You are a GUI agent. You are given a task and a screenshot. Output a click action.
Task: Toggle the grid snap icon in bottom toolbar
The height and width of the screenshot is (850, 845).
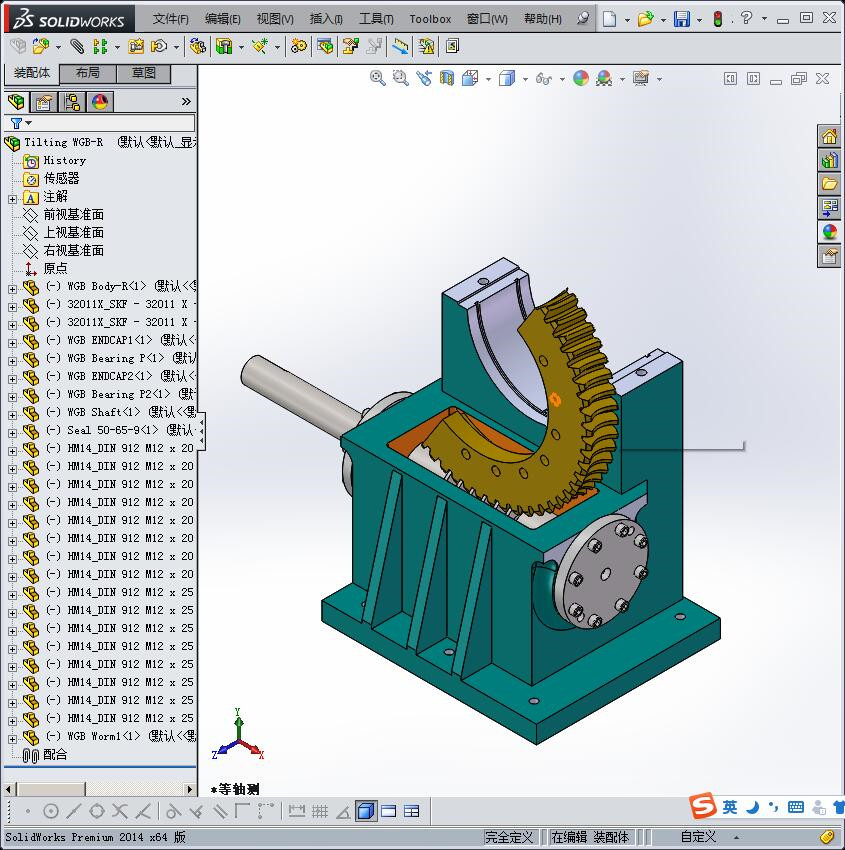[320, 811]
